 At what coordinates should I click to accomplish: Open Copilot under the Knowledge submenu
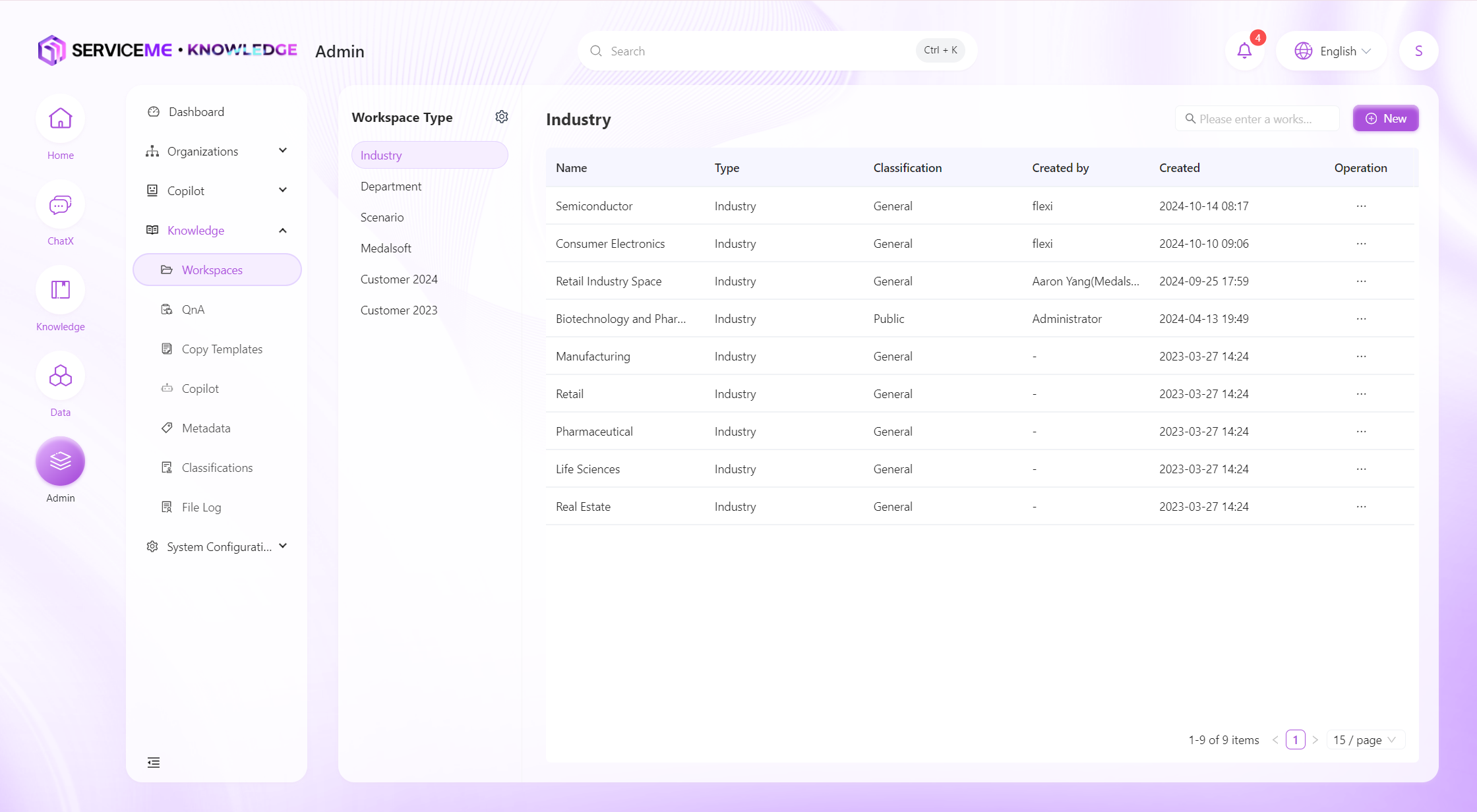[x=216, y=388]
